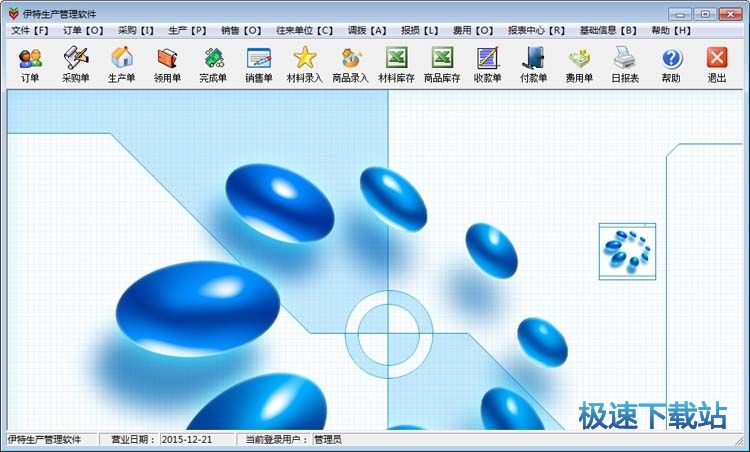Open the 帮助【H】 menu
Screen dimensions: 750x452
click(x=671, y=31)
